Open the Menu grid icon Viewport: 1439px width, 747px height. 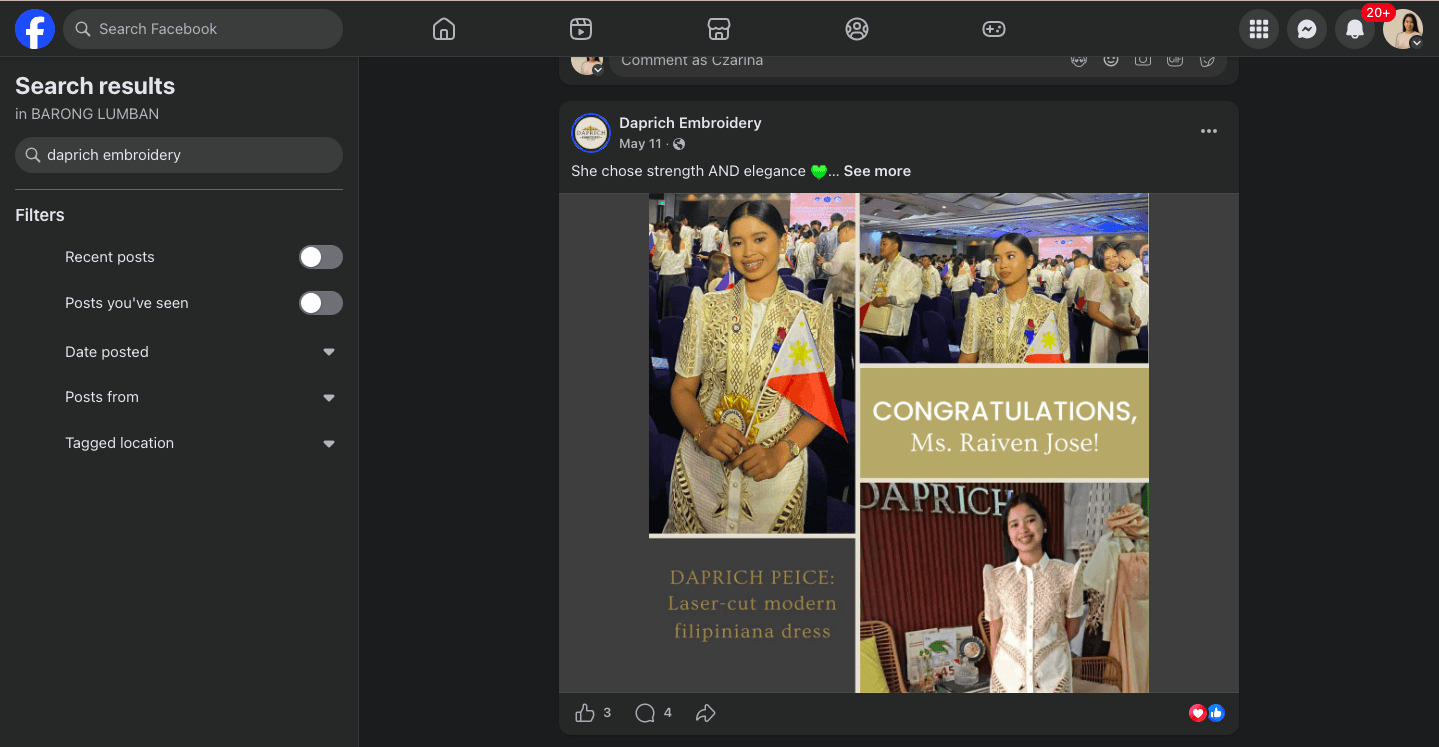coord(1259,29)
